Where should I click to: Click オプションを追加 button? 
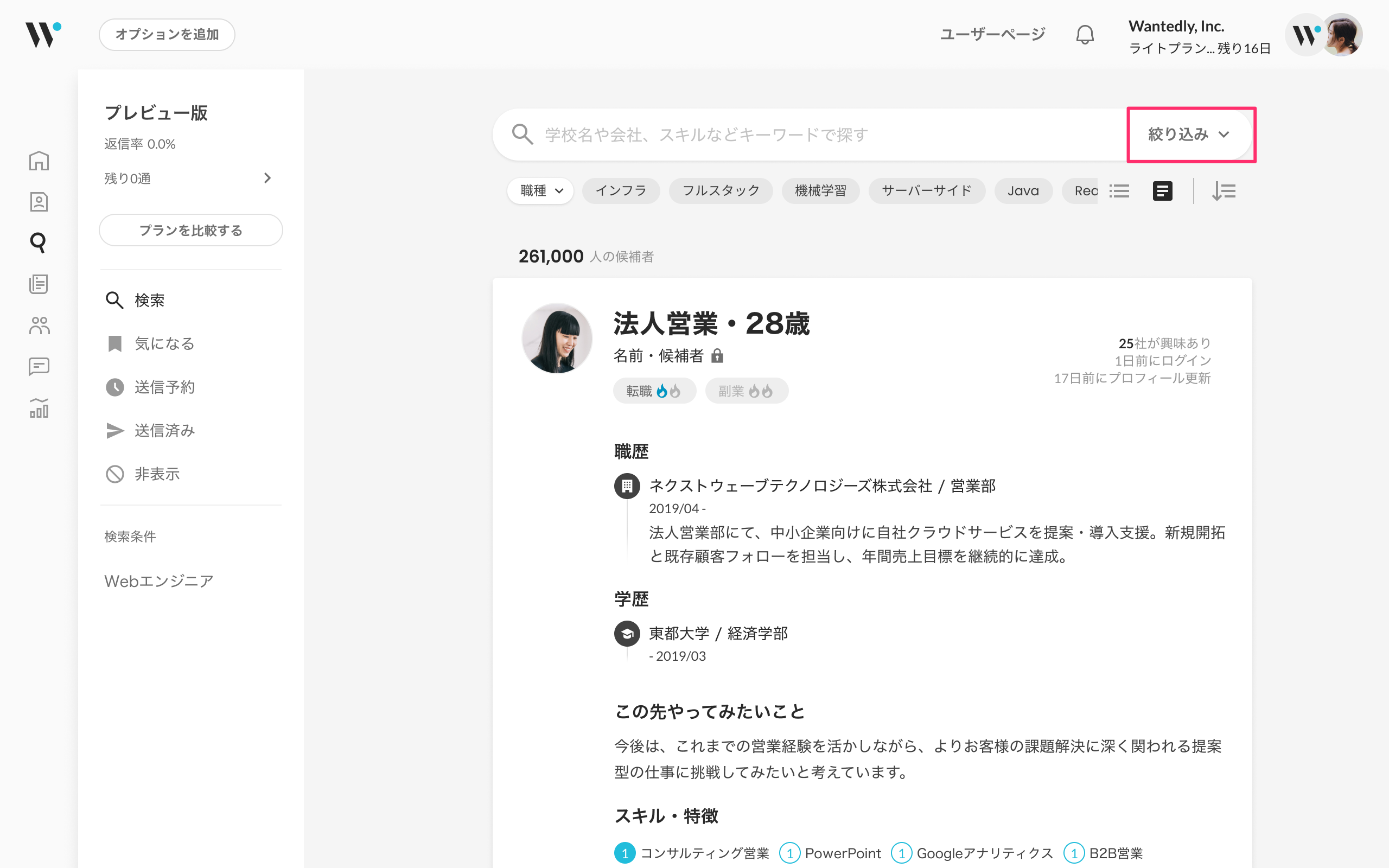click(x=167, y=34)
